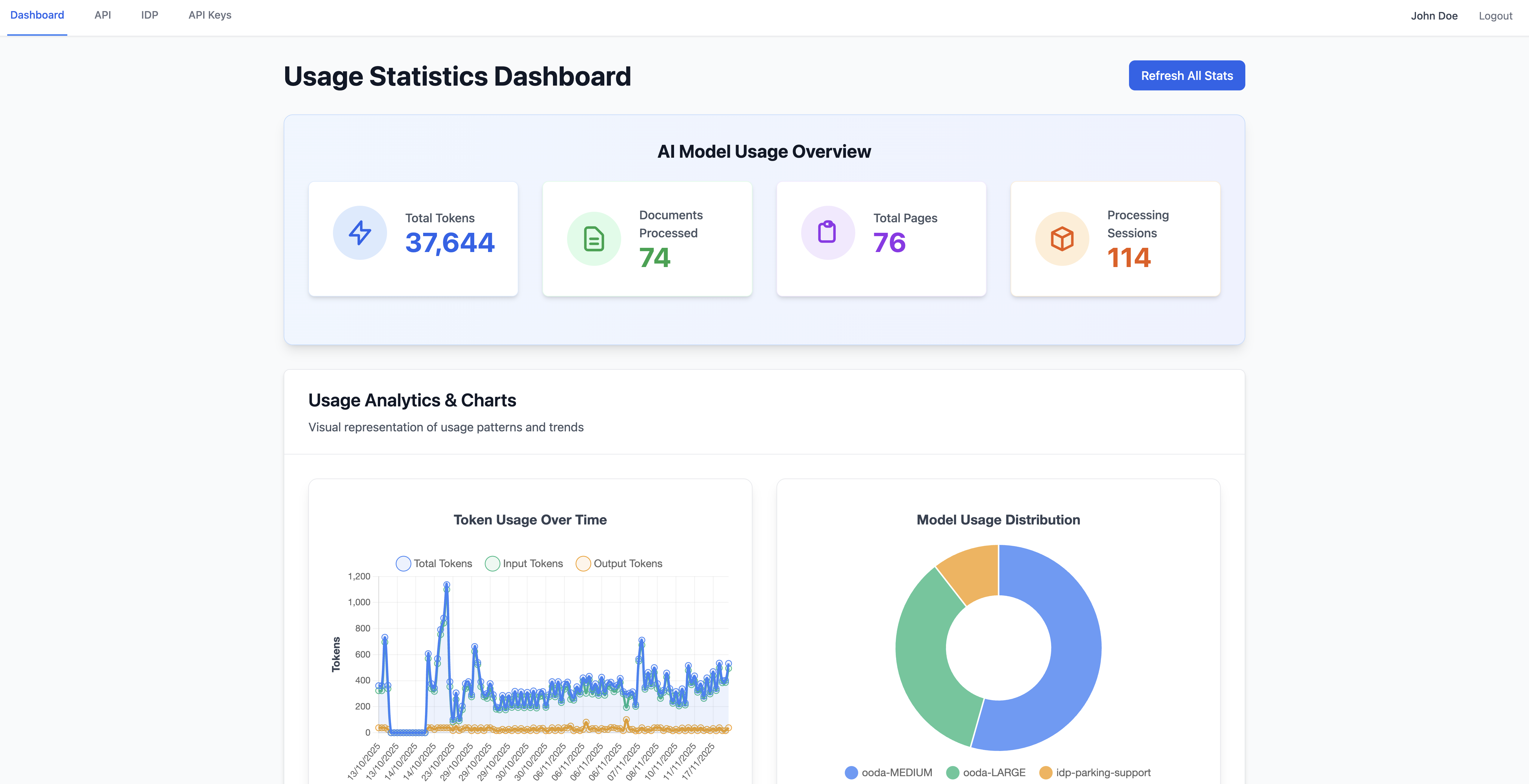Click the Logout link
1529x784 pixels.
pos(1495,16)
